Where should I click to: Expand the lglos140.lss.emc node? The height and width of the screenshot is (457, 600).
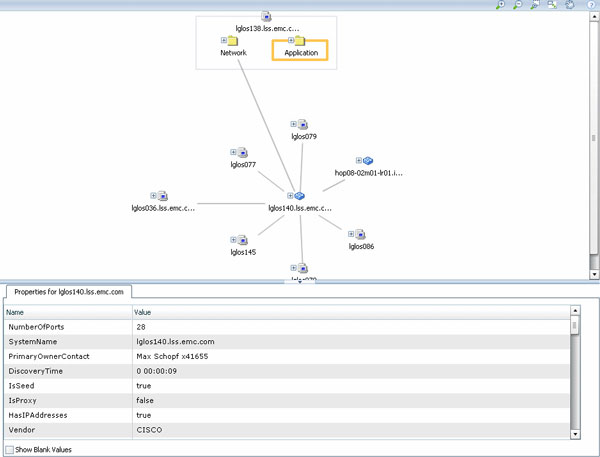290,196
